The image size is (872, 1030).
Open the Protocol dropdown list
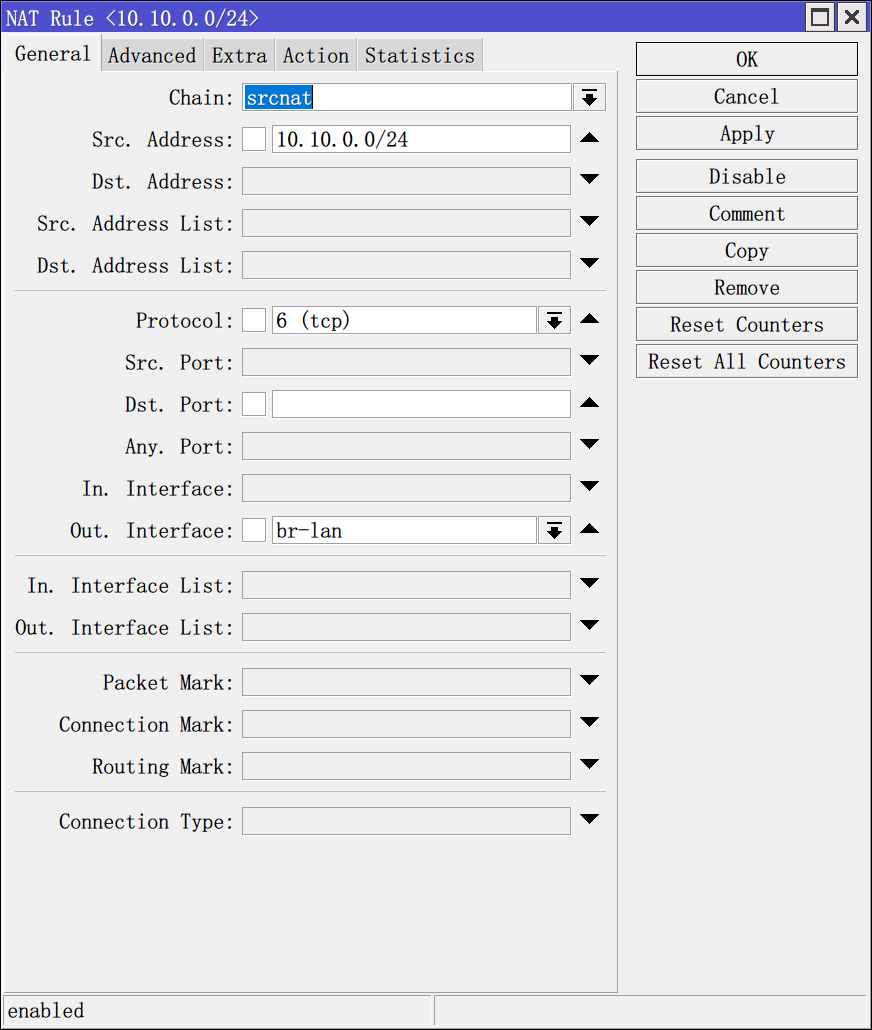[554, 321]
